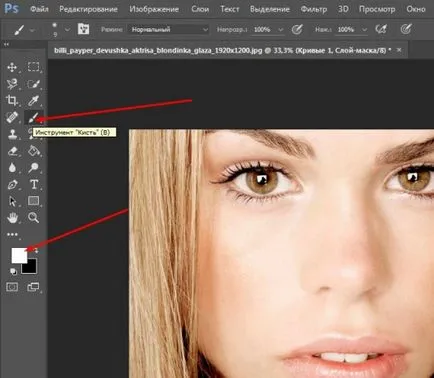Image resolution: width=434 pixels, height=378 pixels.
Task: Enable airbrush-style build-up
Action: coord(381,29)
